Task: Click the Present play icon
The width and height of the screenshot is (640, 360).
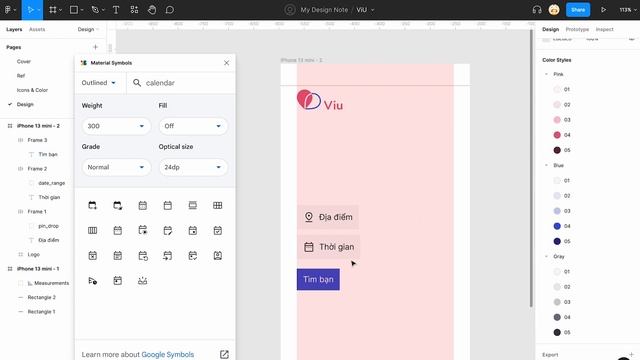Action: [x=603, y=10]
